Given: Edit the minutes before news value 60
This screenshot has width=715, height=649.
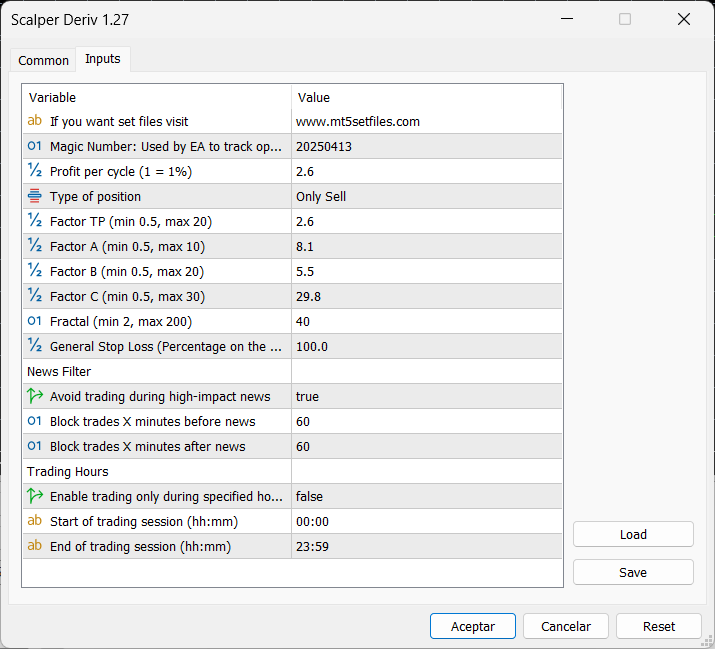Looking at the screenshot, I should 426,421.
